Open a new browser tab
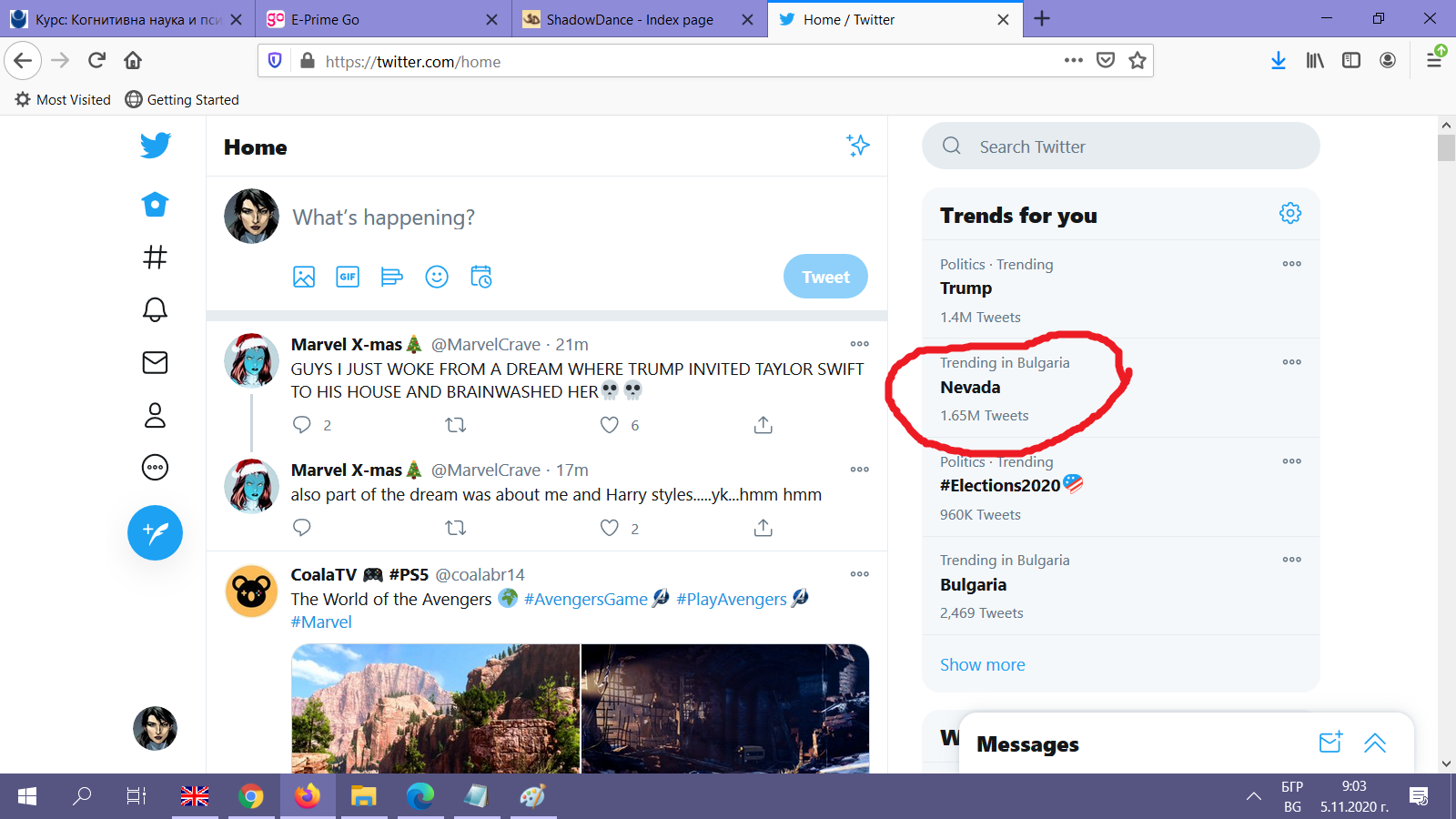The height and width of the screenshot is (819, 1456). tap(1042, 19)
